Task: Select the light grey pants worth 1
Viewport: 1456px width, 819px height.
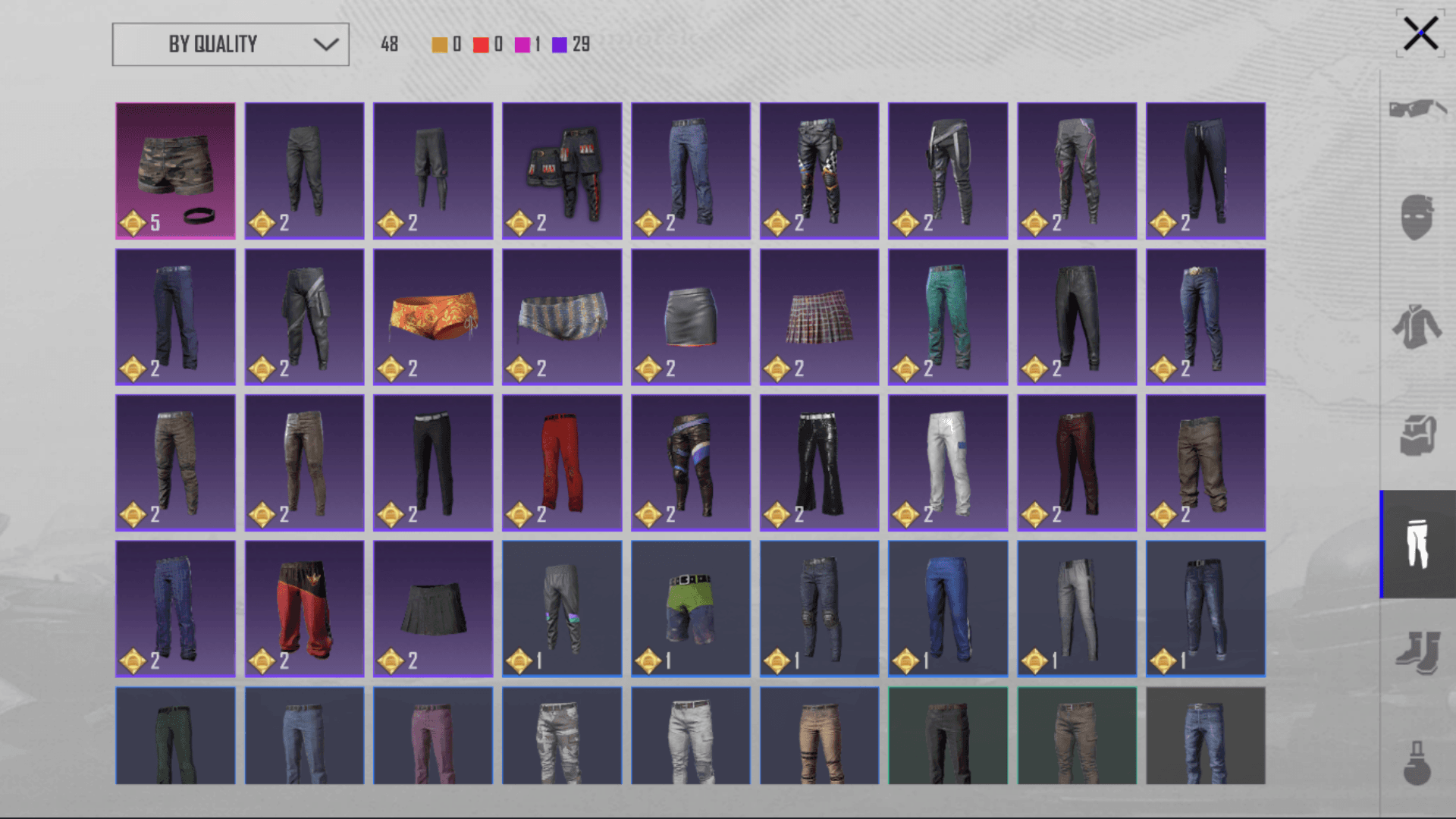Action: click(x=1077, y=609)
